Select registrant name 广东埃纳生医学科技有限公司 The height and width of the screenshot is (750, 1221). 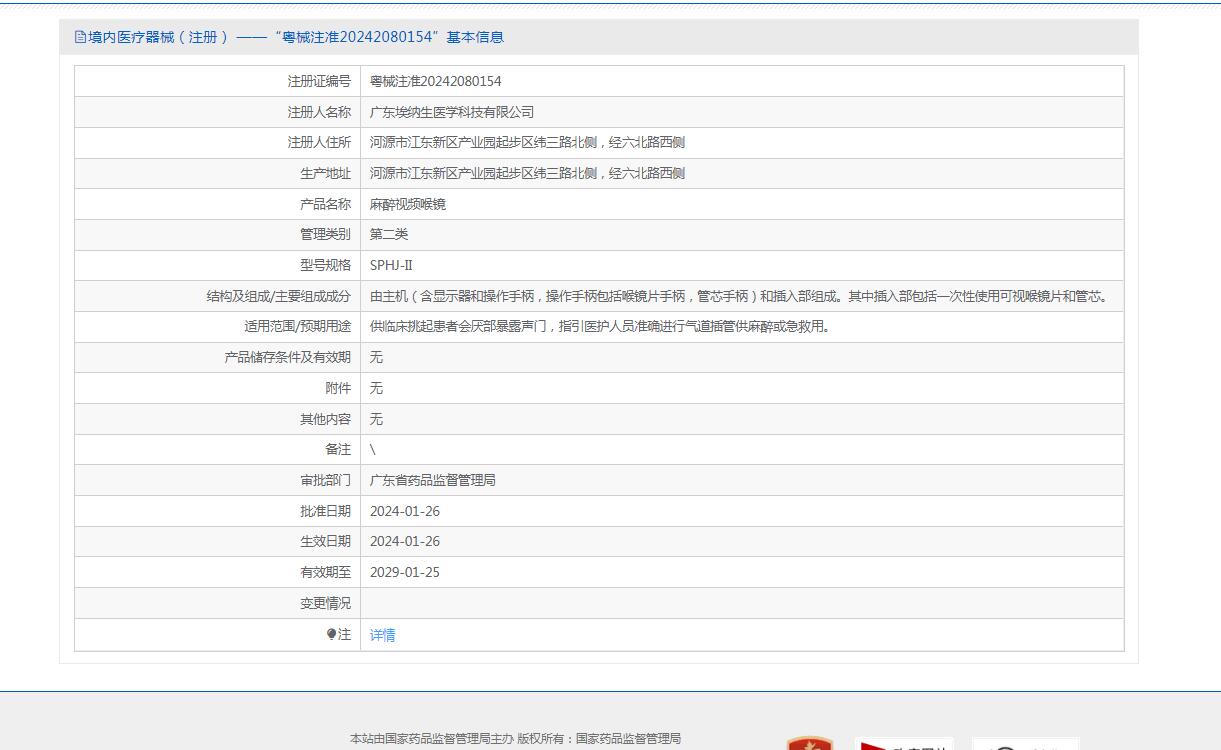point(452,112)
